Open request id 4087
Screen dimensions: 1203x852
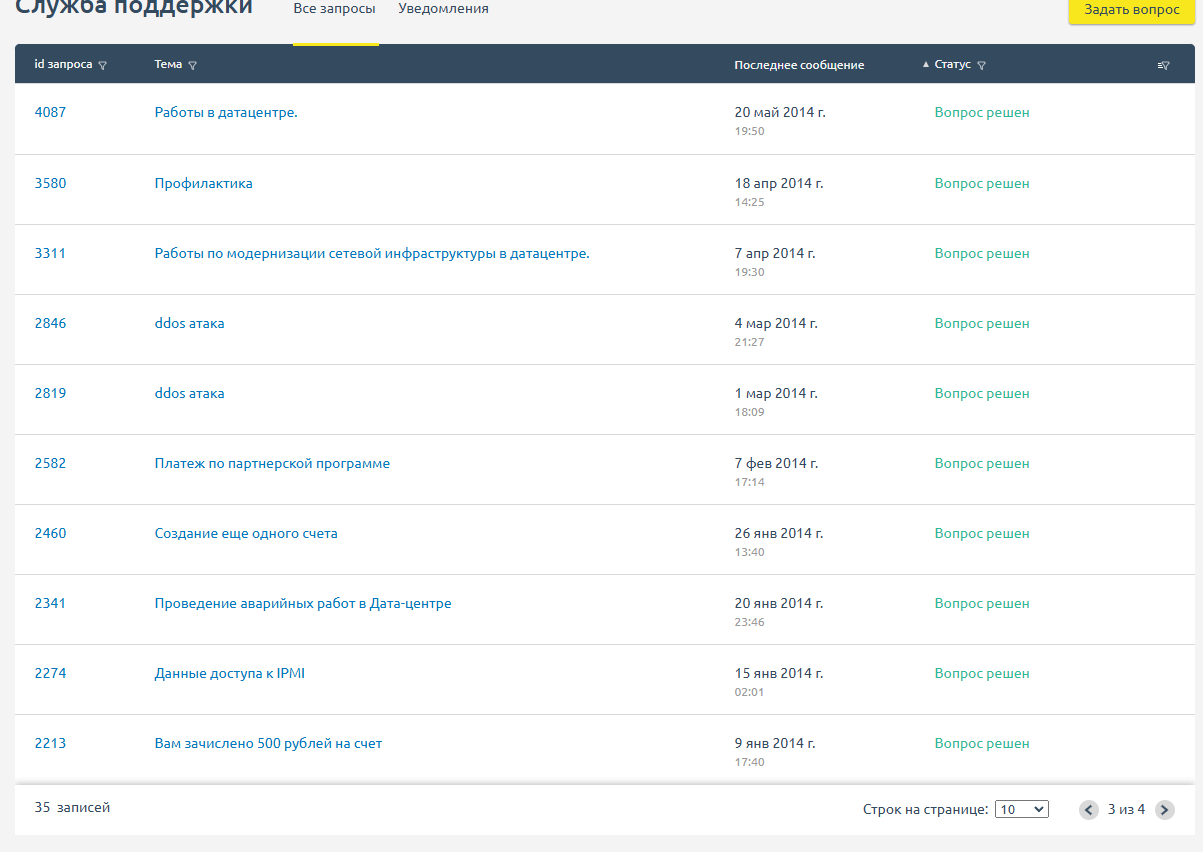click(x=50, y=113)
